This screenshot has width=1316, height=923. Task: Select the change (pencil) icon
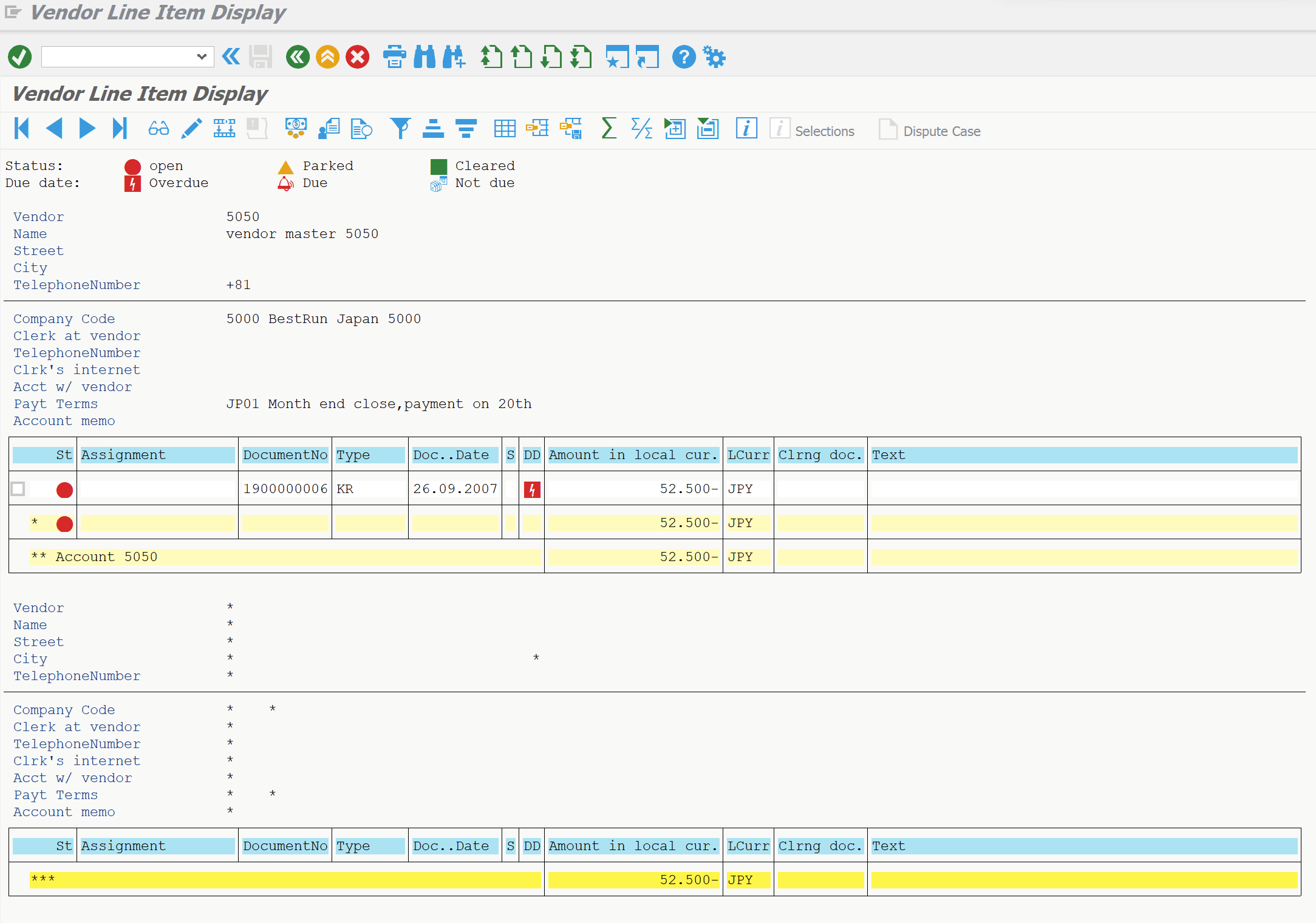click(191, 129)
